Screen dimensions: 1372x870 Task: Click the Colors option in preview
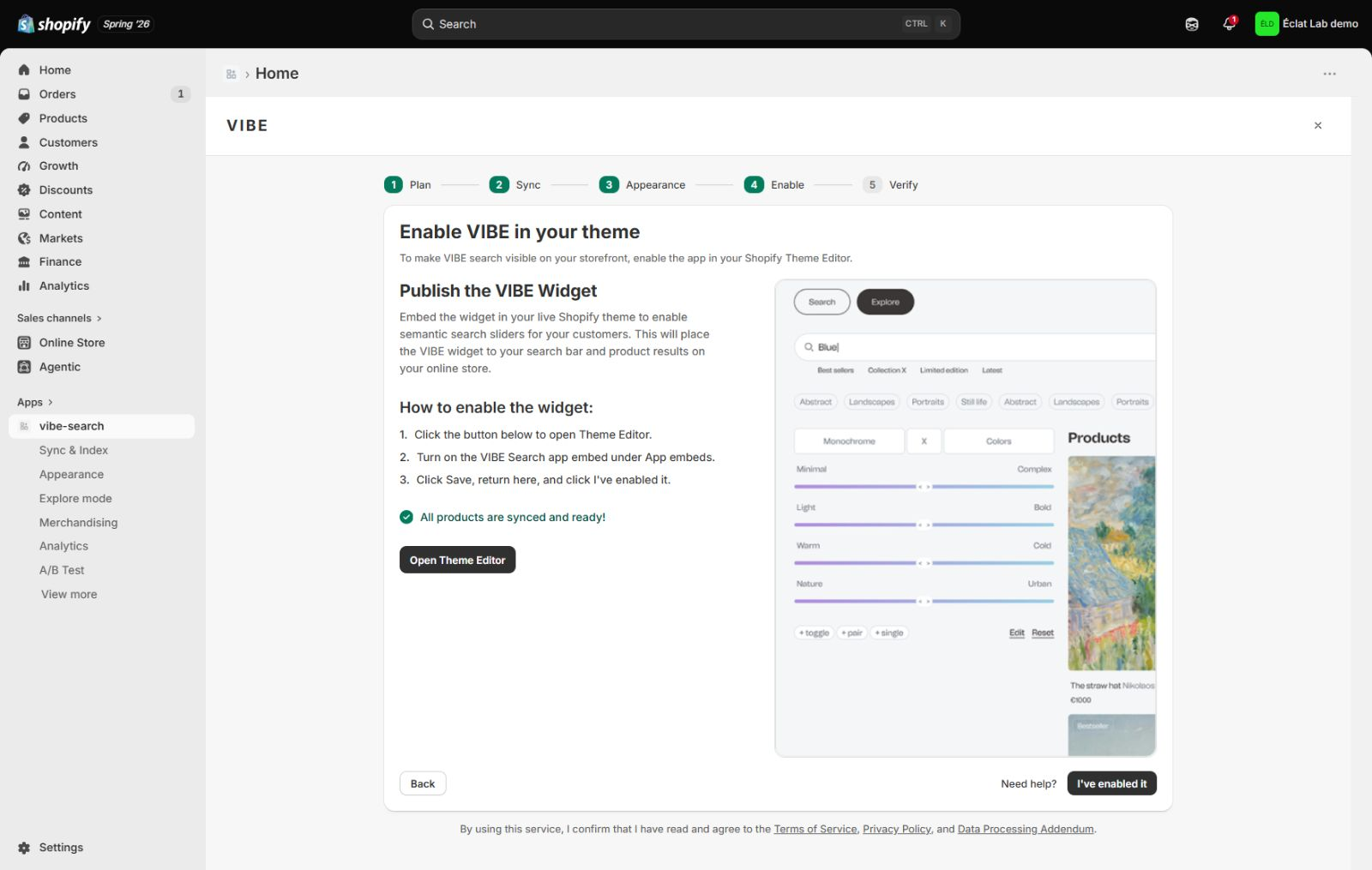999,441
